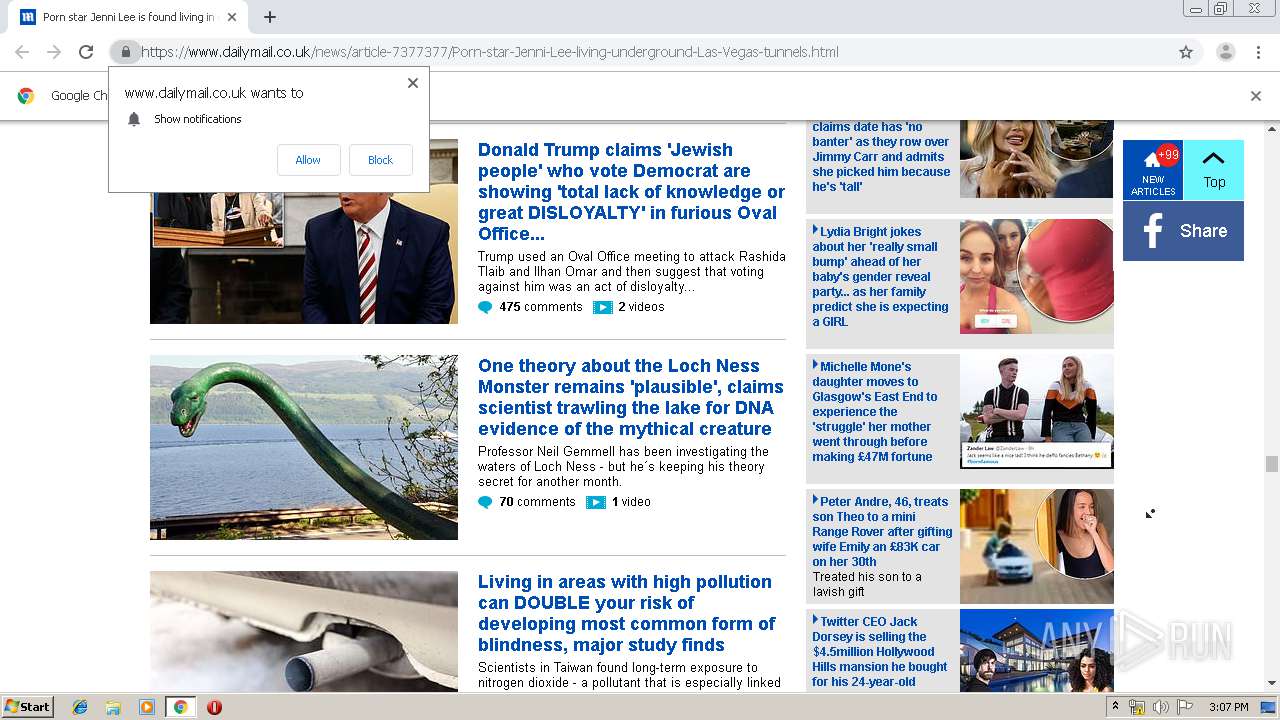Click the car exhaust pollution photo
1280x720 pixels.
click(x=304, y=631)
